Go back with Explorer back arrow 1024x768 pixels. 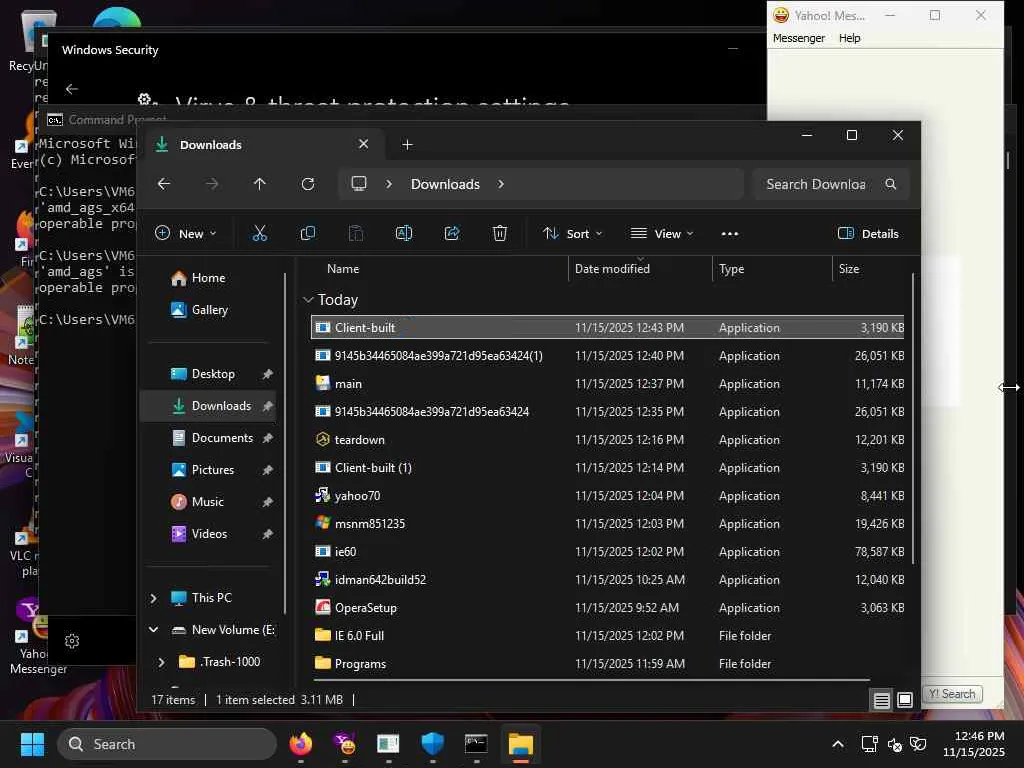[164, 184]
